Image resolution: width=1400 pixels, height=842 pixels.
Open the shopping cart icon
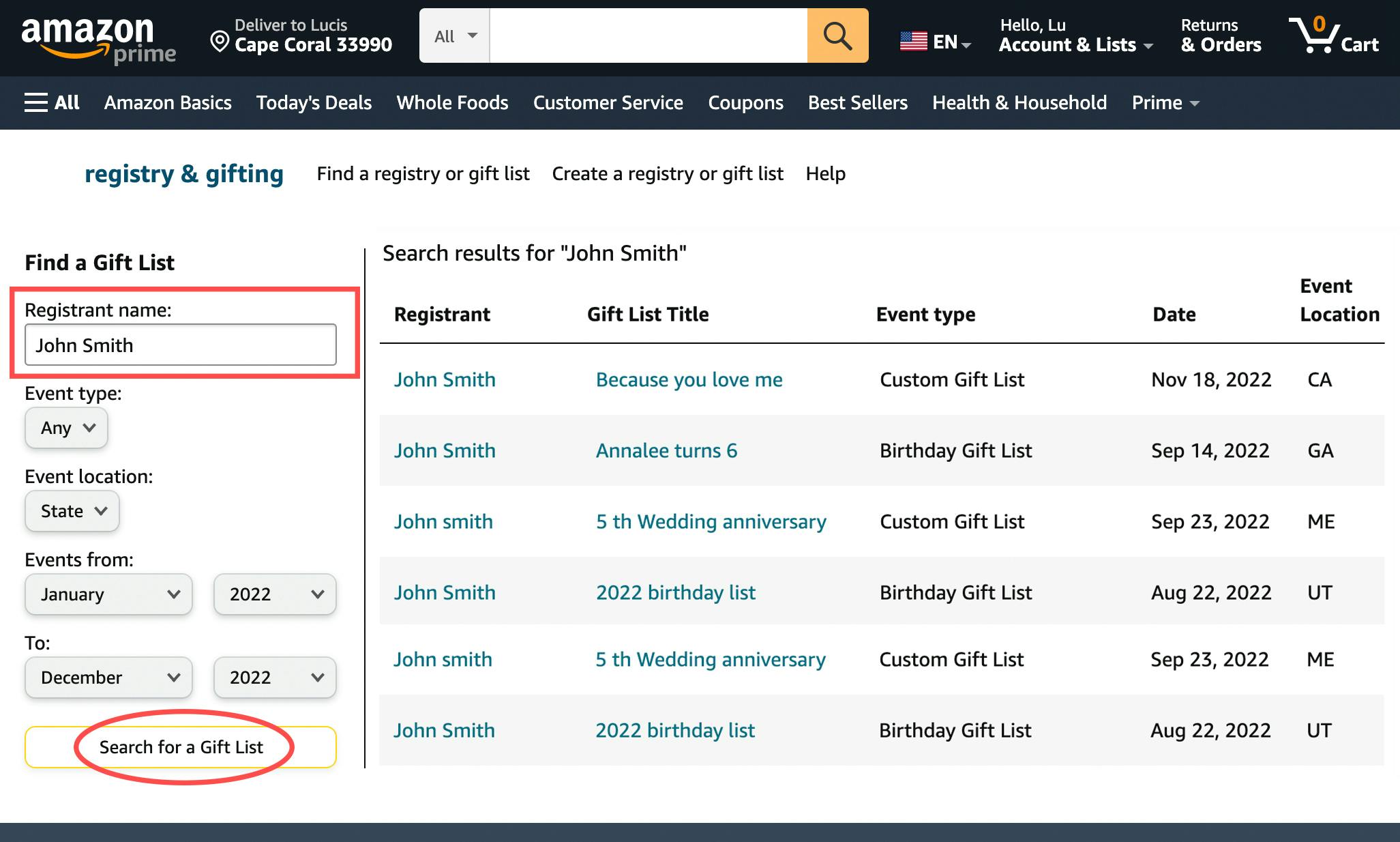pyautogui.click(x=1333, y=36)
